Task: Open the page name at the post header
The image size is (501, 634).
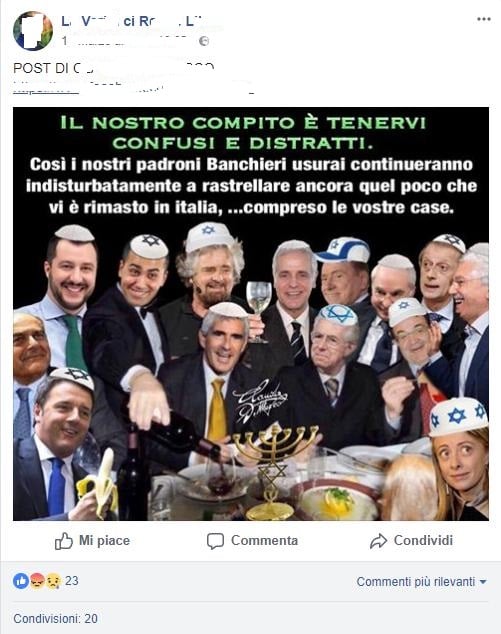Action: pos(130,21)
